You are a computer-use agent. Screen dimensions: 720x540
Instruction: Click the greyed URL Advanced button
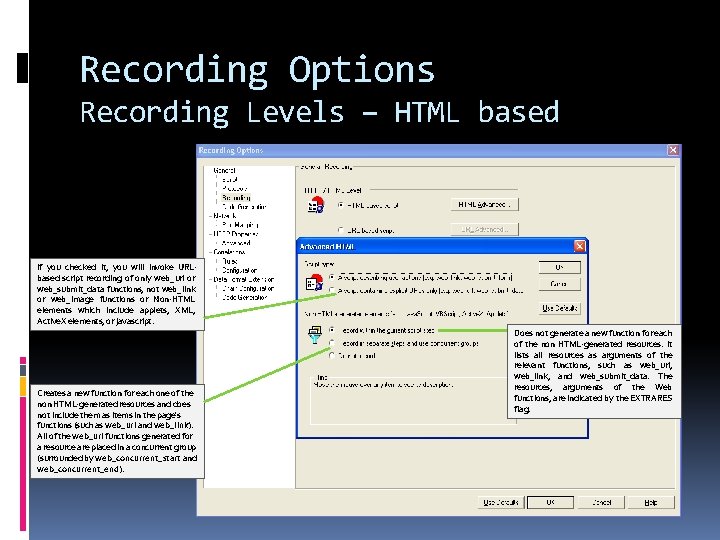tap(485, 229)
